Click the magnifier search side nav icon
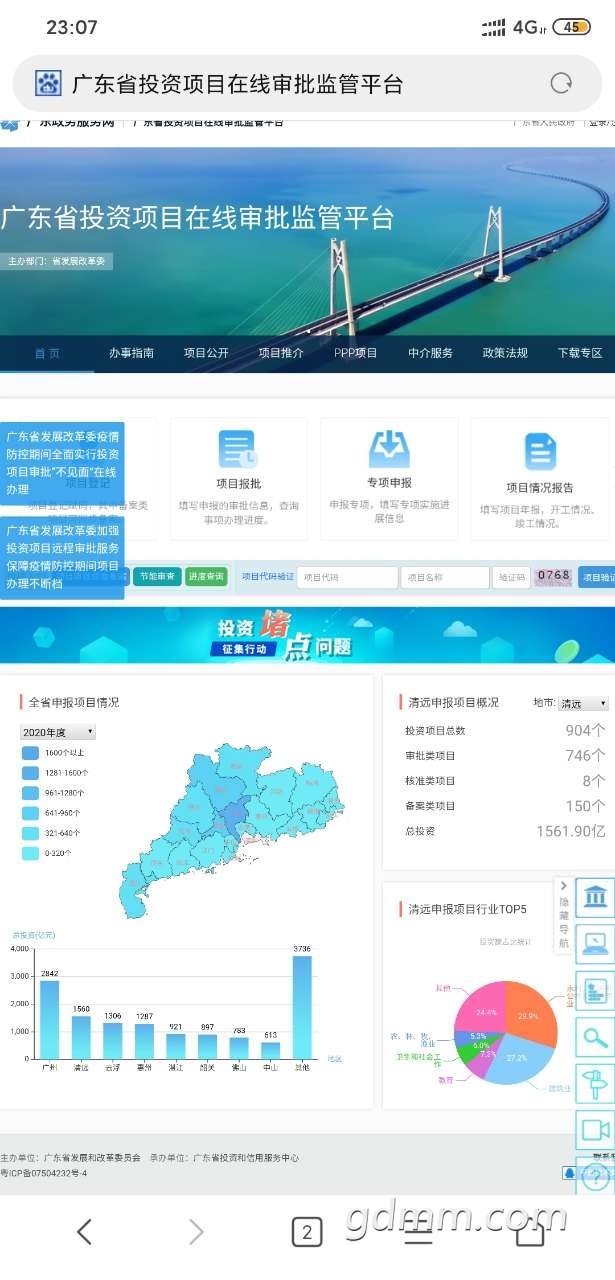This screenshot has height=1280, width=615. 595,1037
